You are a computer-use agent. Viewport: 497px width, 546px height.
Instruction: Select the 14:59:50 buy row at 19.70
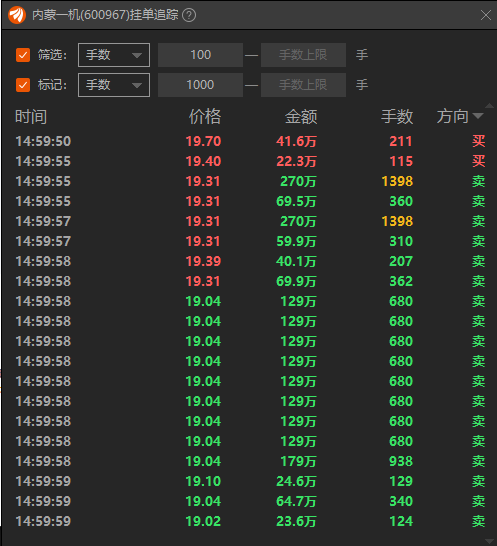tap(250, 141)
